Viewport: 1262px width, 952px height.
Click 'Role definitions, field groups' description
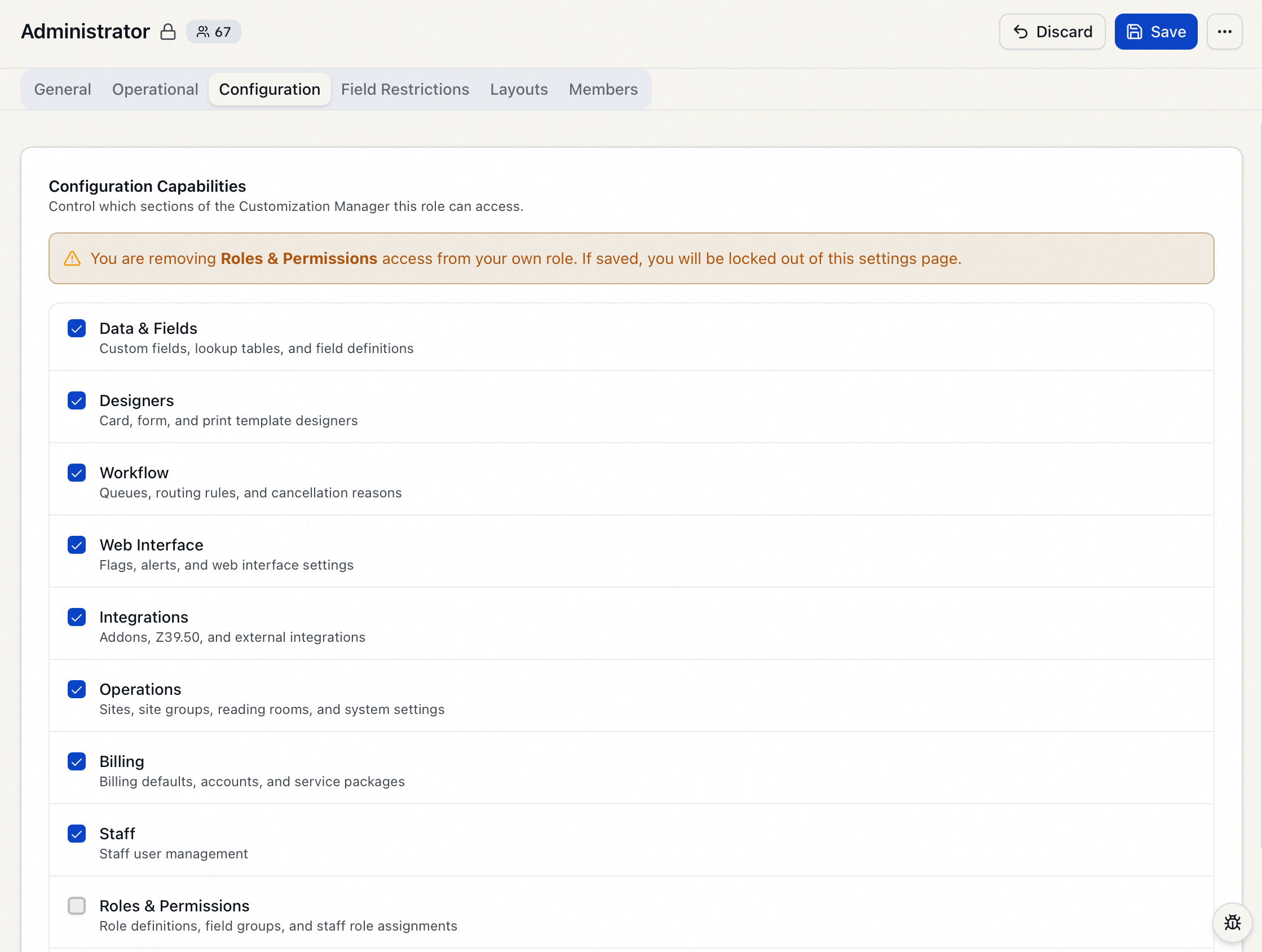[x=279, y=925]
